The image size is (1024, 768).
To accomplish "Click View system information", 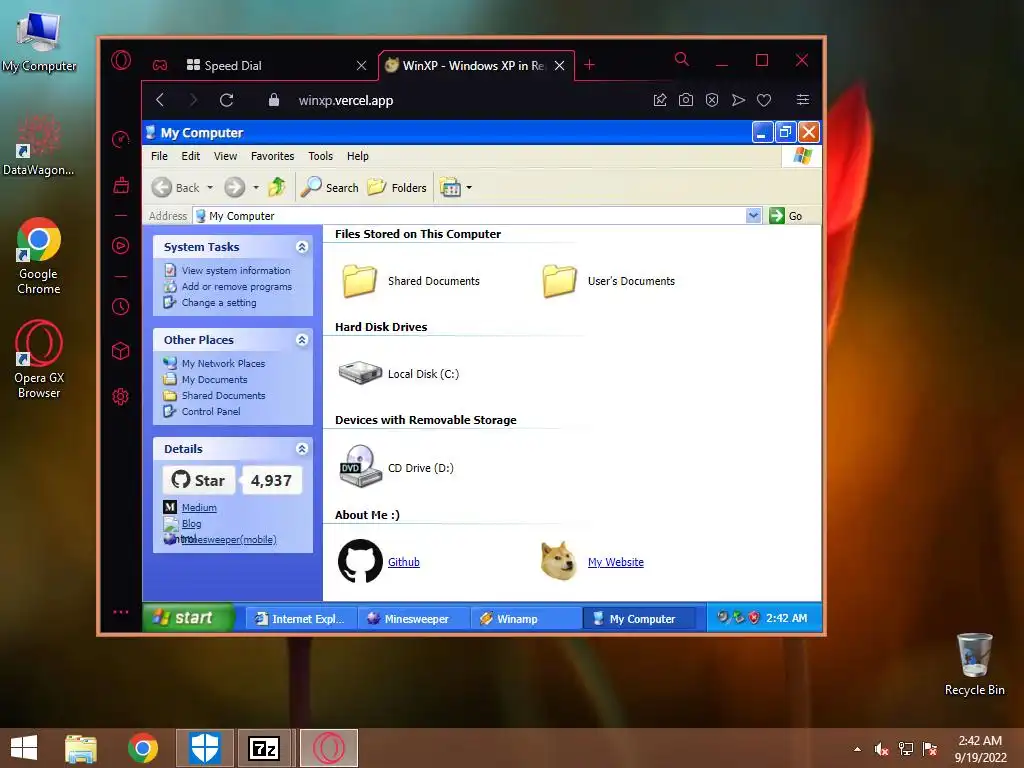I will (236, 270).
